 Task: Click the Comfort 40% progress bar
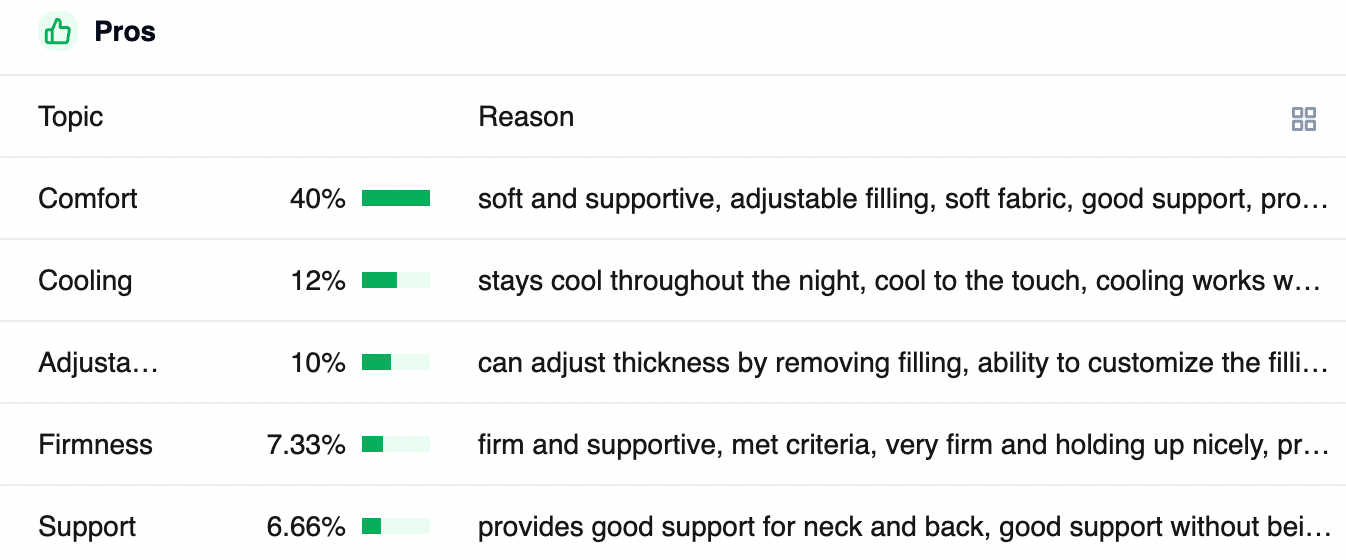pos(396,198)
